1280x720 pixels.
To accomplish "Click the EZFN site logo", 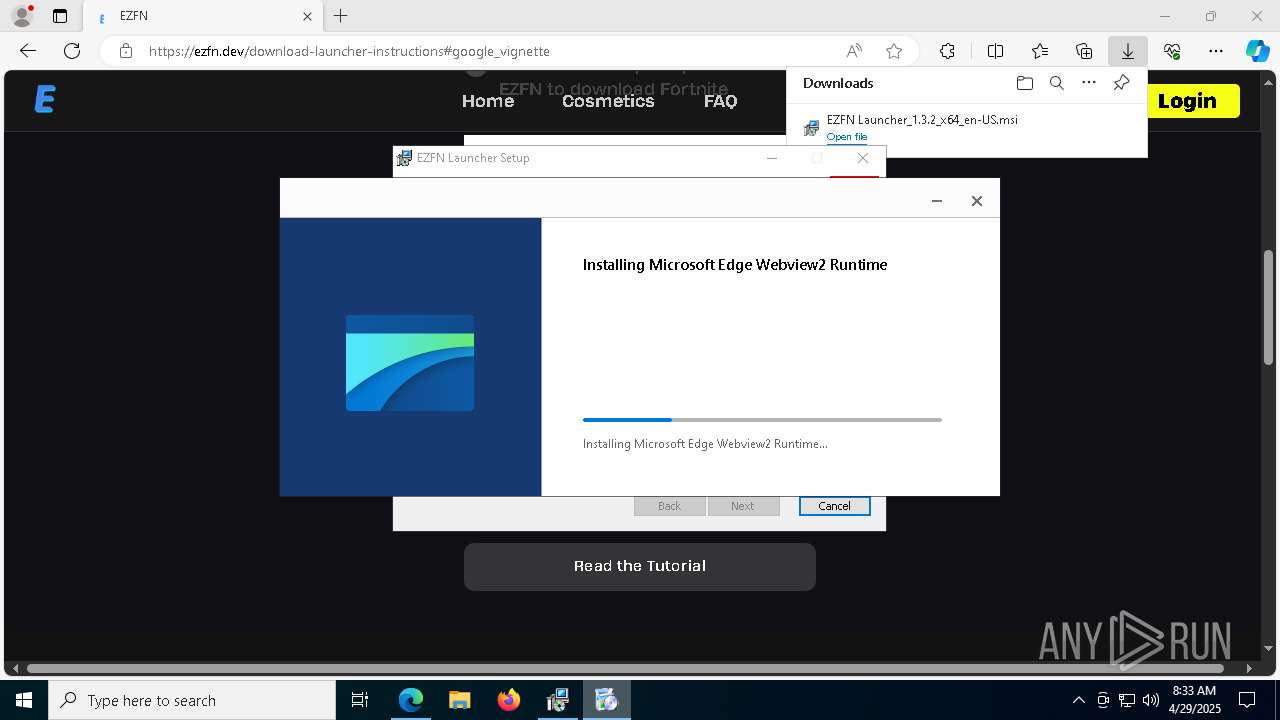I will tap(45, 100).
